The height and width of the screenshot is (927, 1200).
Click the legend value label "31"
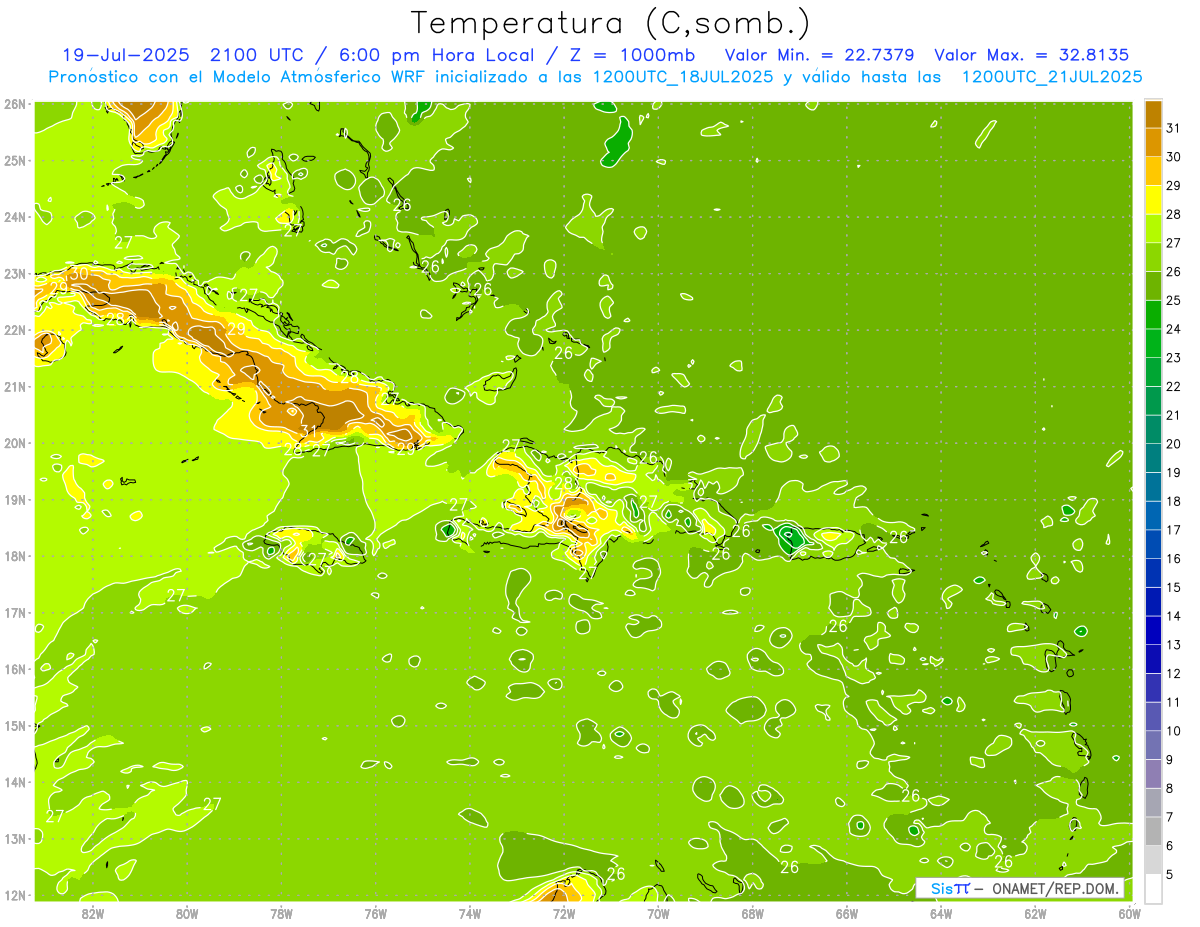coord(1174,128)
